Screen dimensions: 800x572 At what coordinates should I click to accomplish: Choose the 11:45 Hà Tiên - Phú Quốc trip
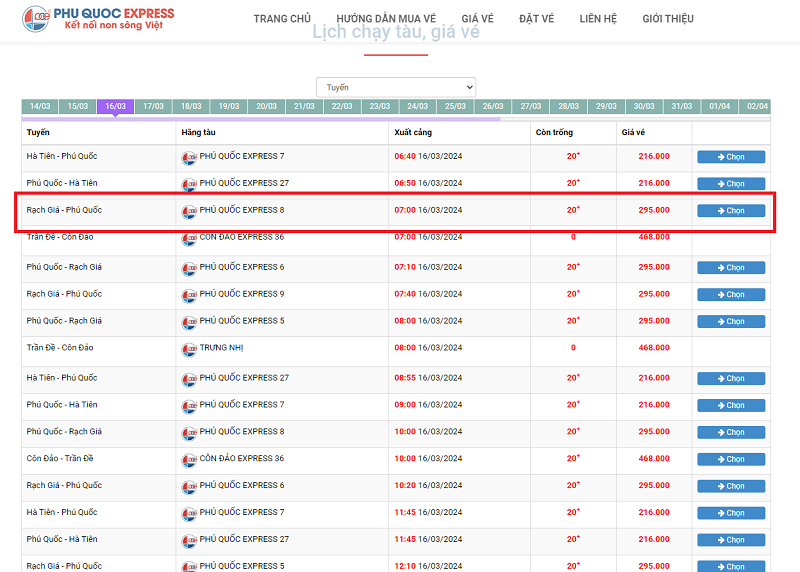[731, 513]
